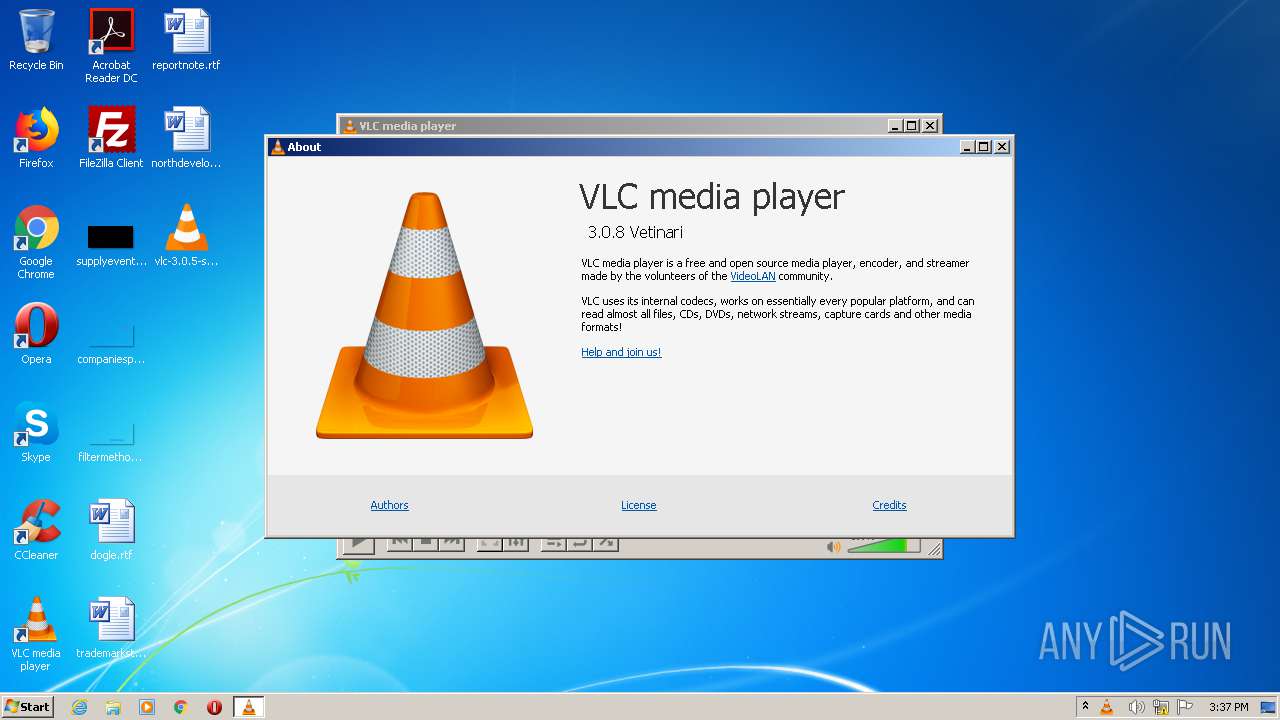Launch Chrome from the taskbar
The height and width of the screenshot is (720, 1280).
181,707
